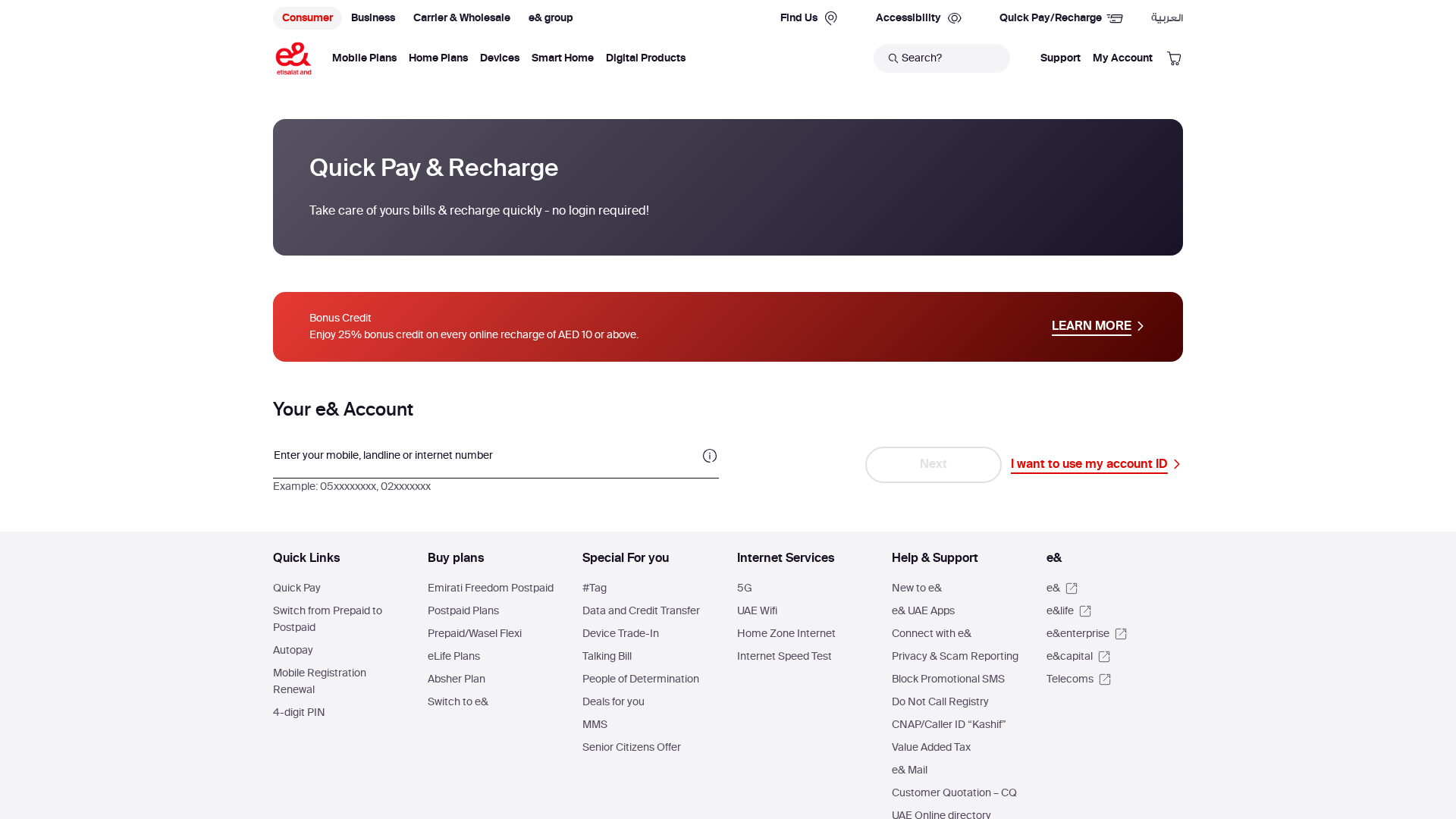This screenshot has height=819, width=1456.
Task: Open the 5G link
Action: [x=745, y=588]
